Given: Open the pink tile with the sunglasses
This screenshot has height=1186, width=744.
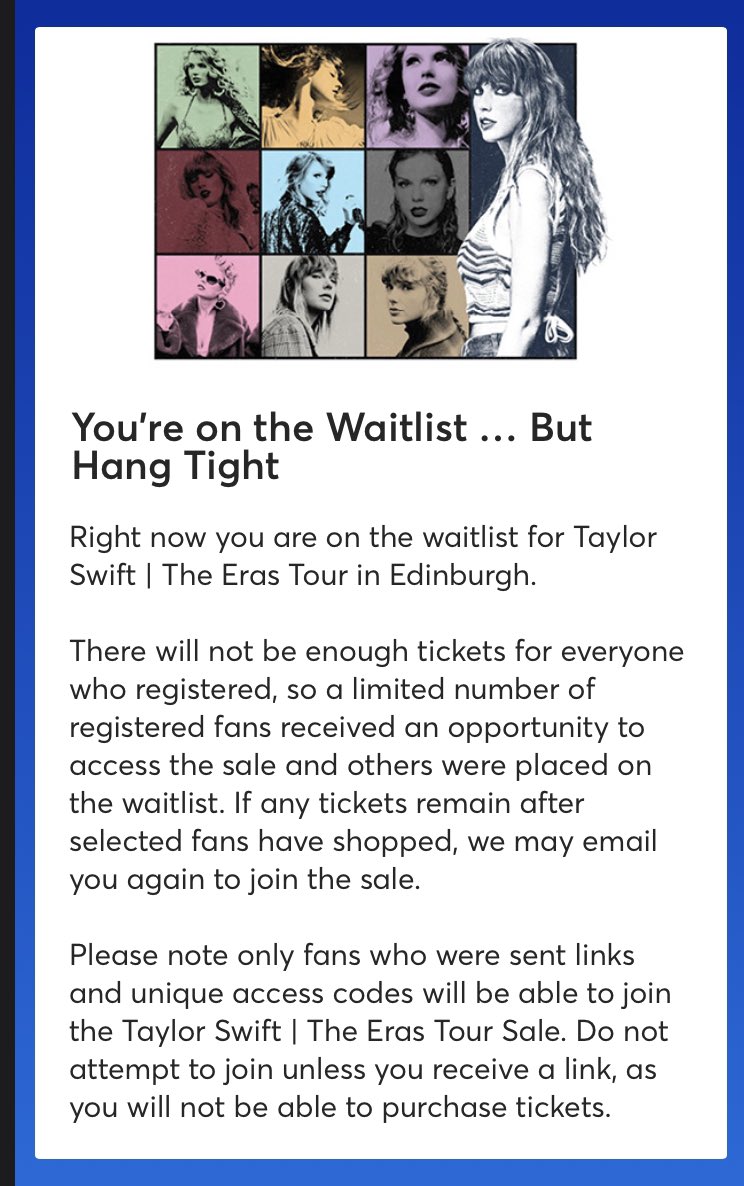Looking at the screenshot, I should click(208, 306).
